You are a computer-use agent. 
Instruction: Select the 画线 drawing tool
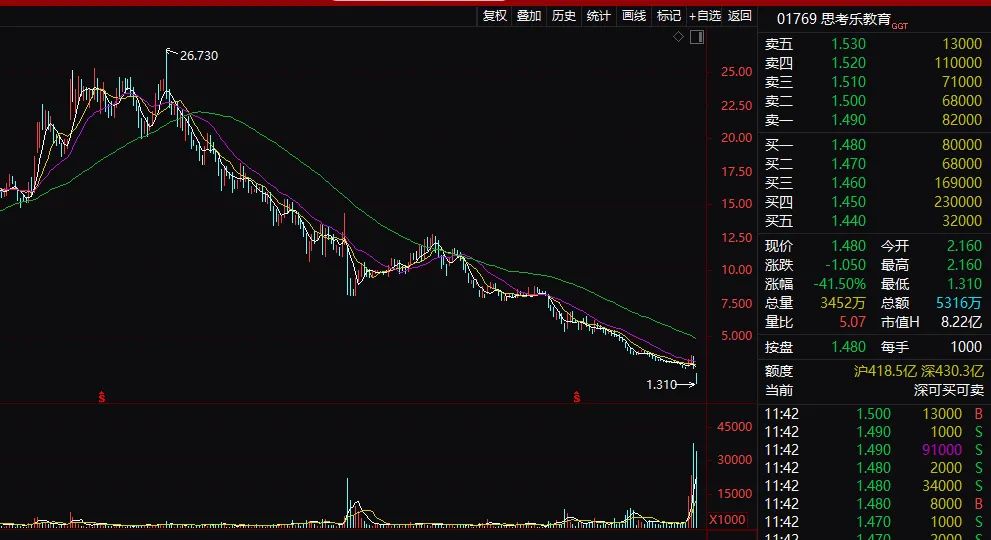coord(634,16)
